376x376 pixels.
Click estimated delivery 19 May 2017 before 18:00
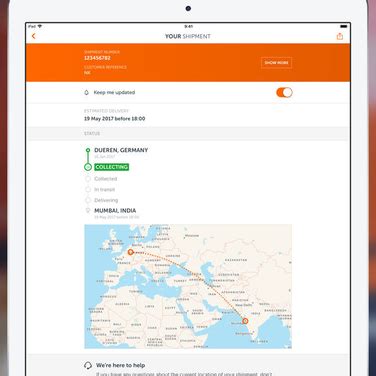114,119
